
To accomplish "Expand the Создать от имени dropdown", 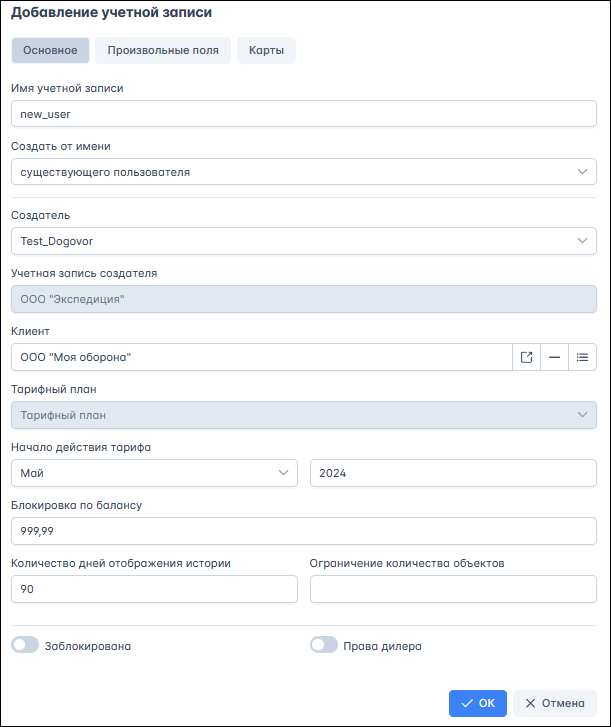I will (304, 172).
